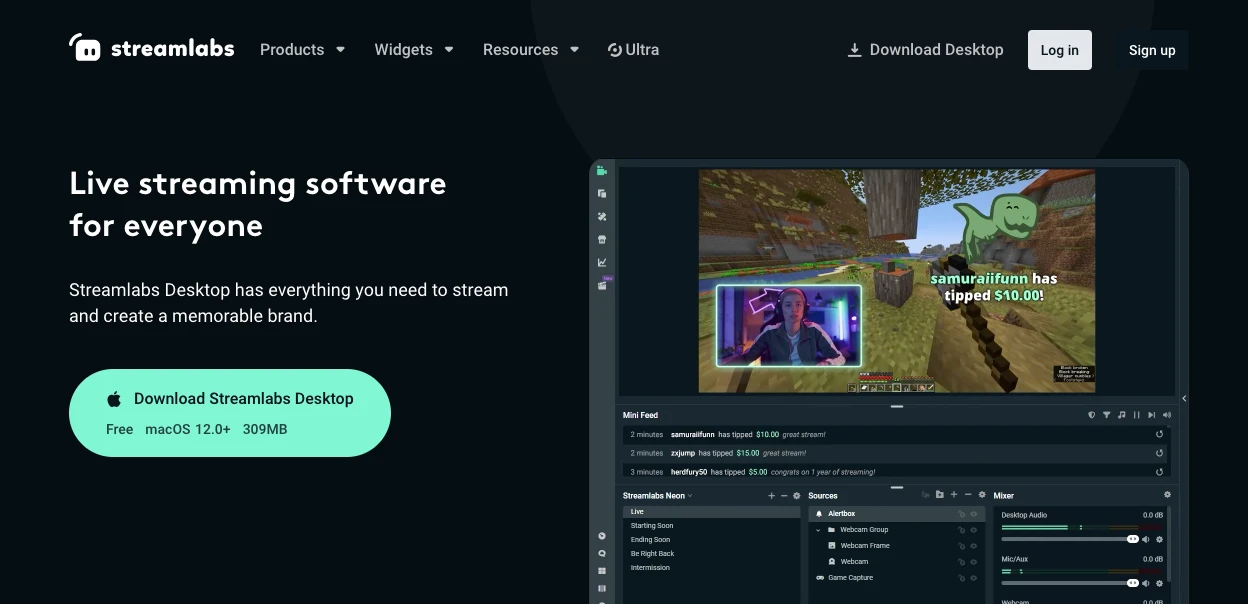Toggle the lock on Alertbox source
This screenshot has width=1248, height=604.
pyautogui.click(x=961, y=514)
